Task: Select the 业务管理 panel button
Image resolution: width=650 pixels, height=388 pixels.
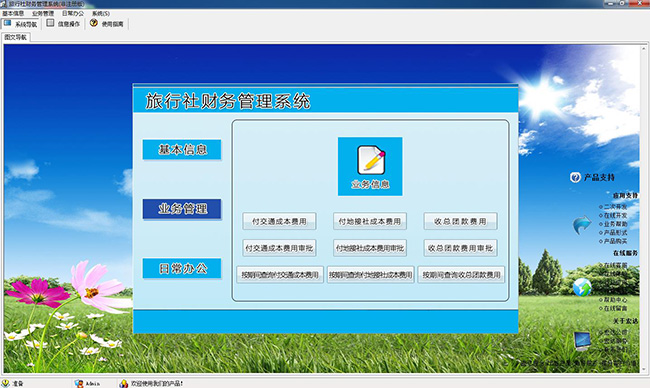Action: point(182,209)
